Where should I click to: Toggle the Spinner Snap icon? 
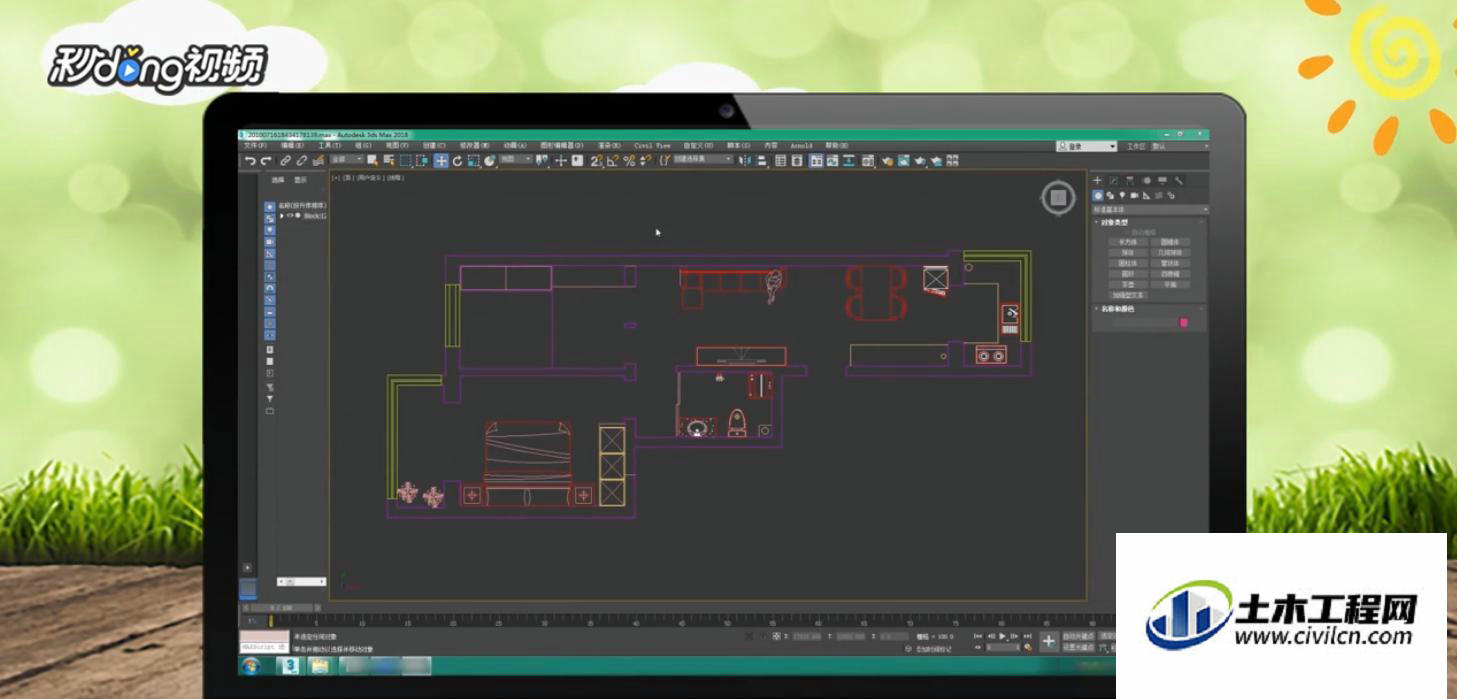point(645,161)
